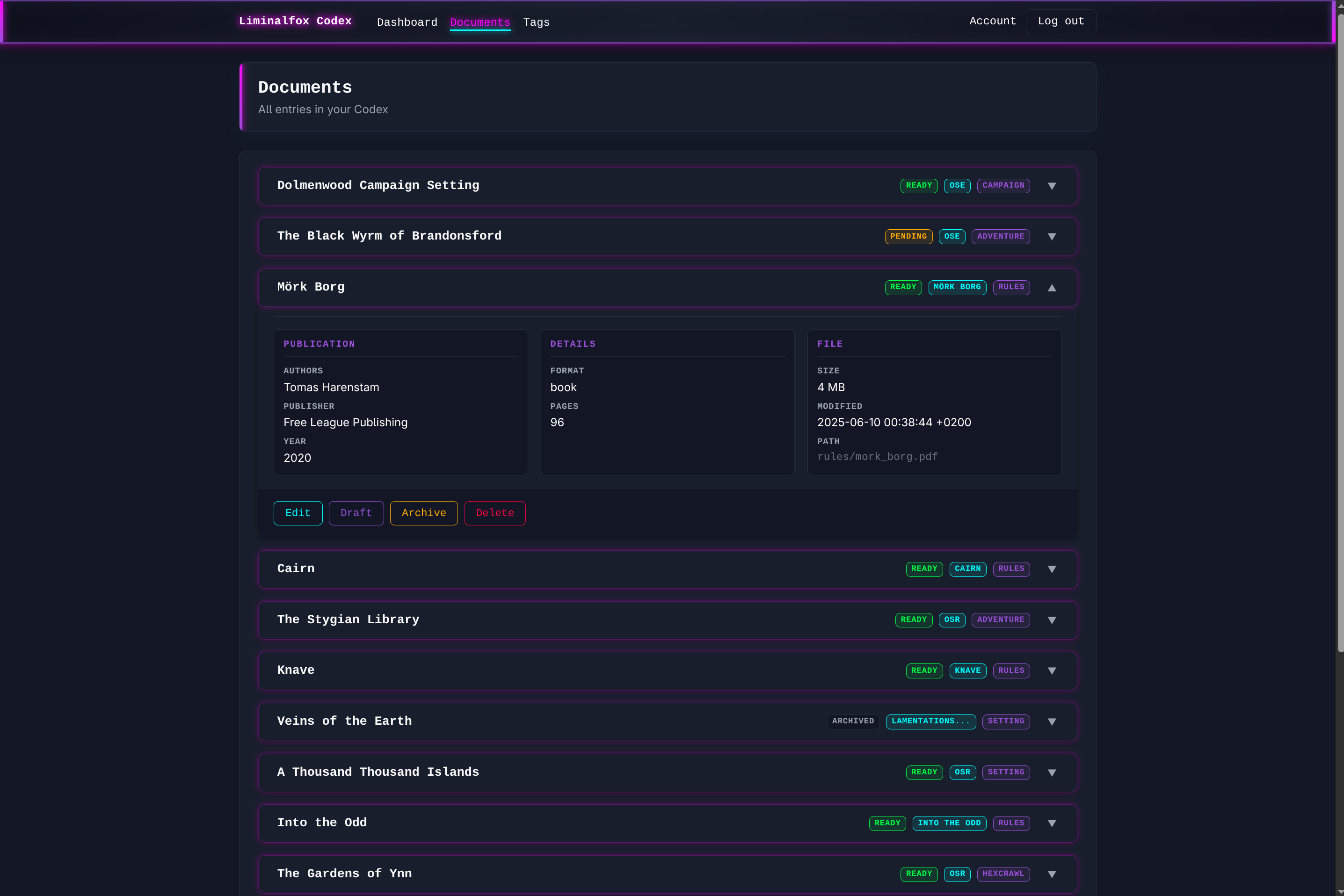The height and width of the screenshot is (896, 1344).
Task: Click RULES tag on Knave row
Action: [x=1011, y=671]
